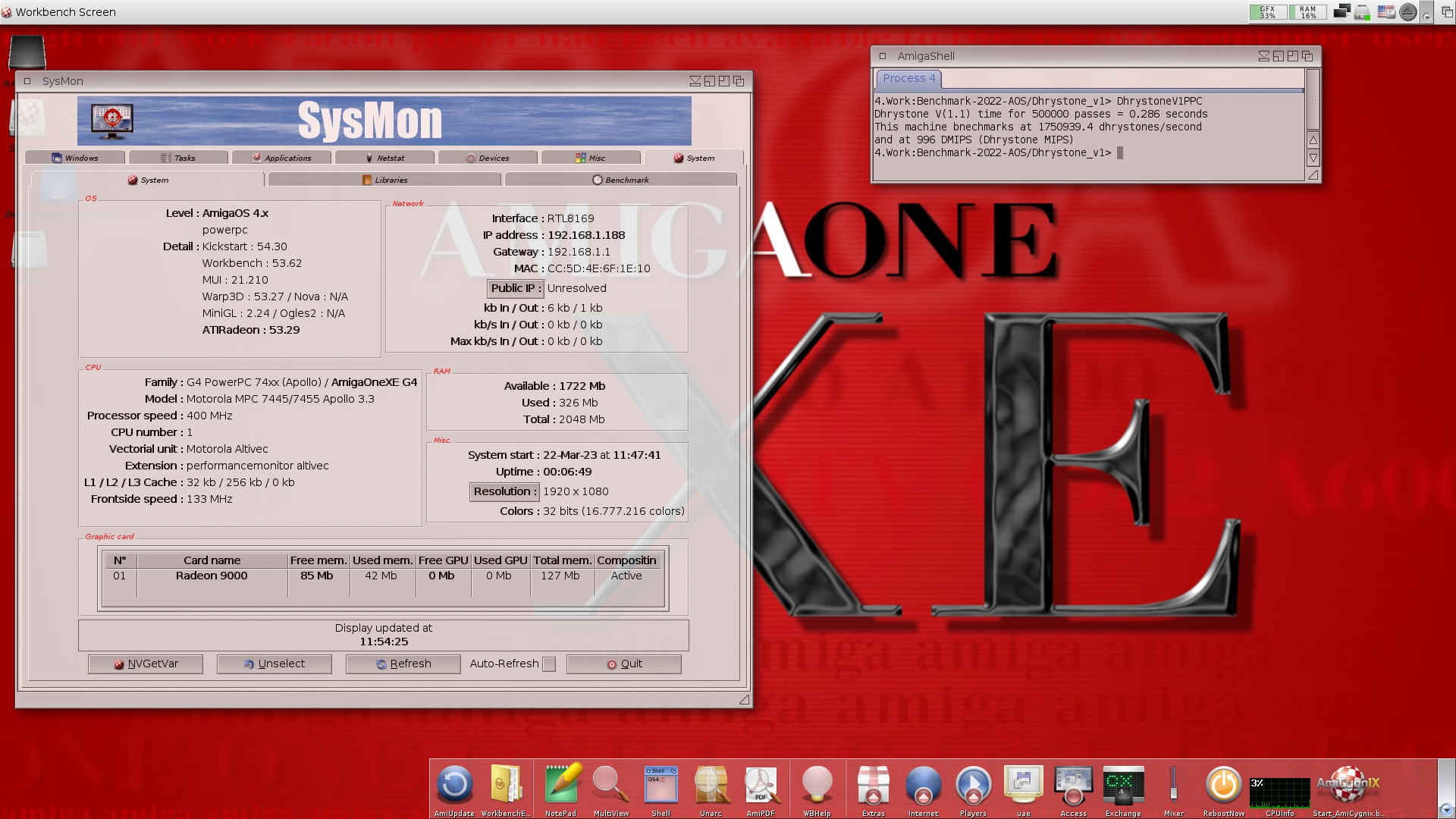
Task: Click the NVGetVar button
Action: (x=146, y=664)
